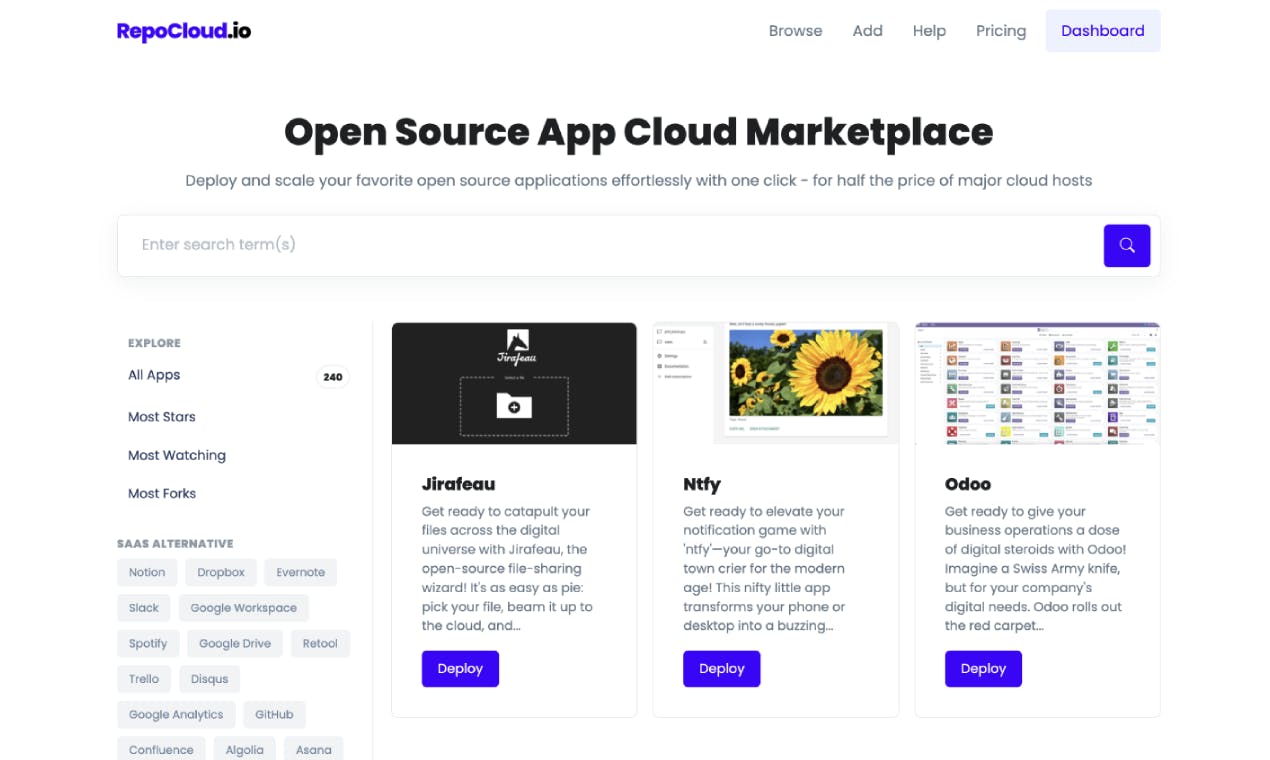Filter by Evernote alternative tag

(301, 572)
